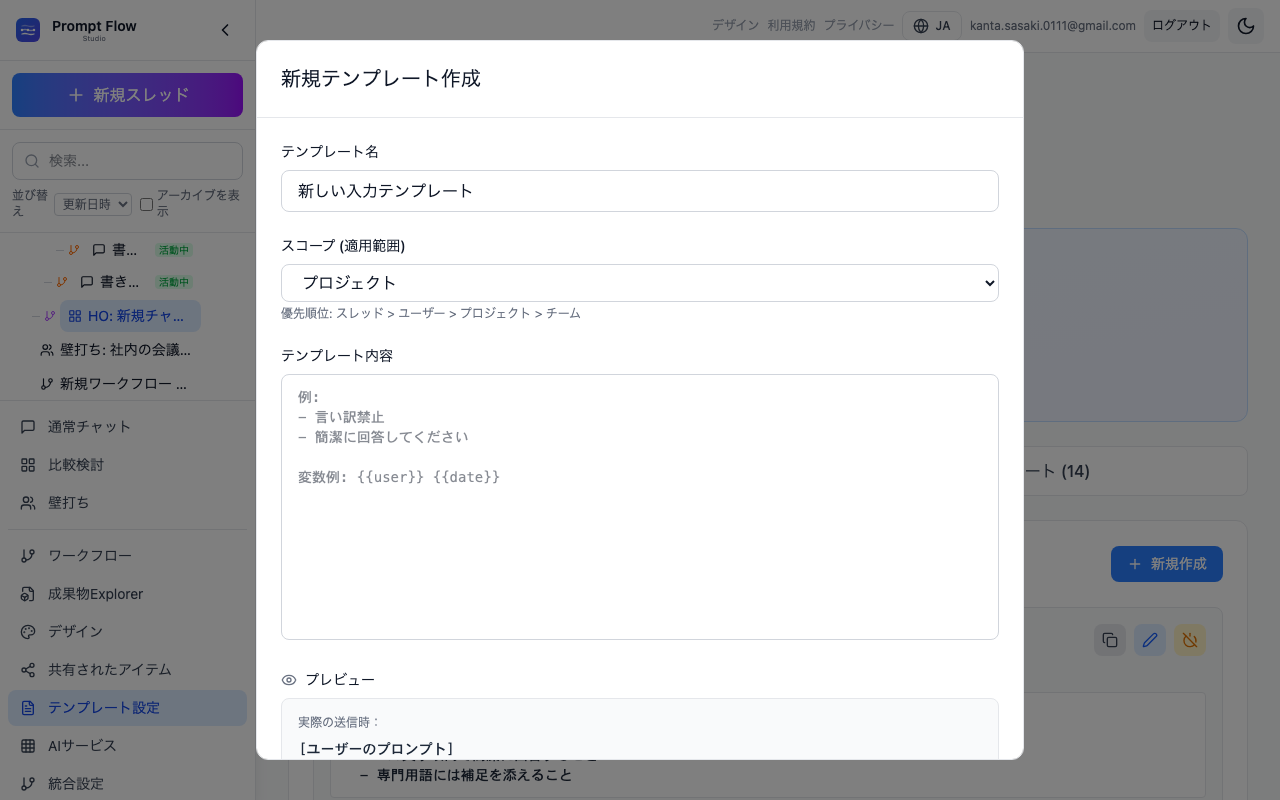Click the 新規作成 button behind the dialog
1280x800 pixels.
coord(1167,564)
